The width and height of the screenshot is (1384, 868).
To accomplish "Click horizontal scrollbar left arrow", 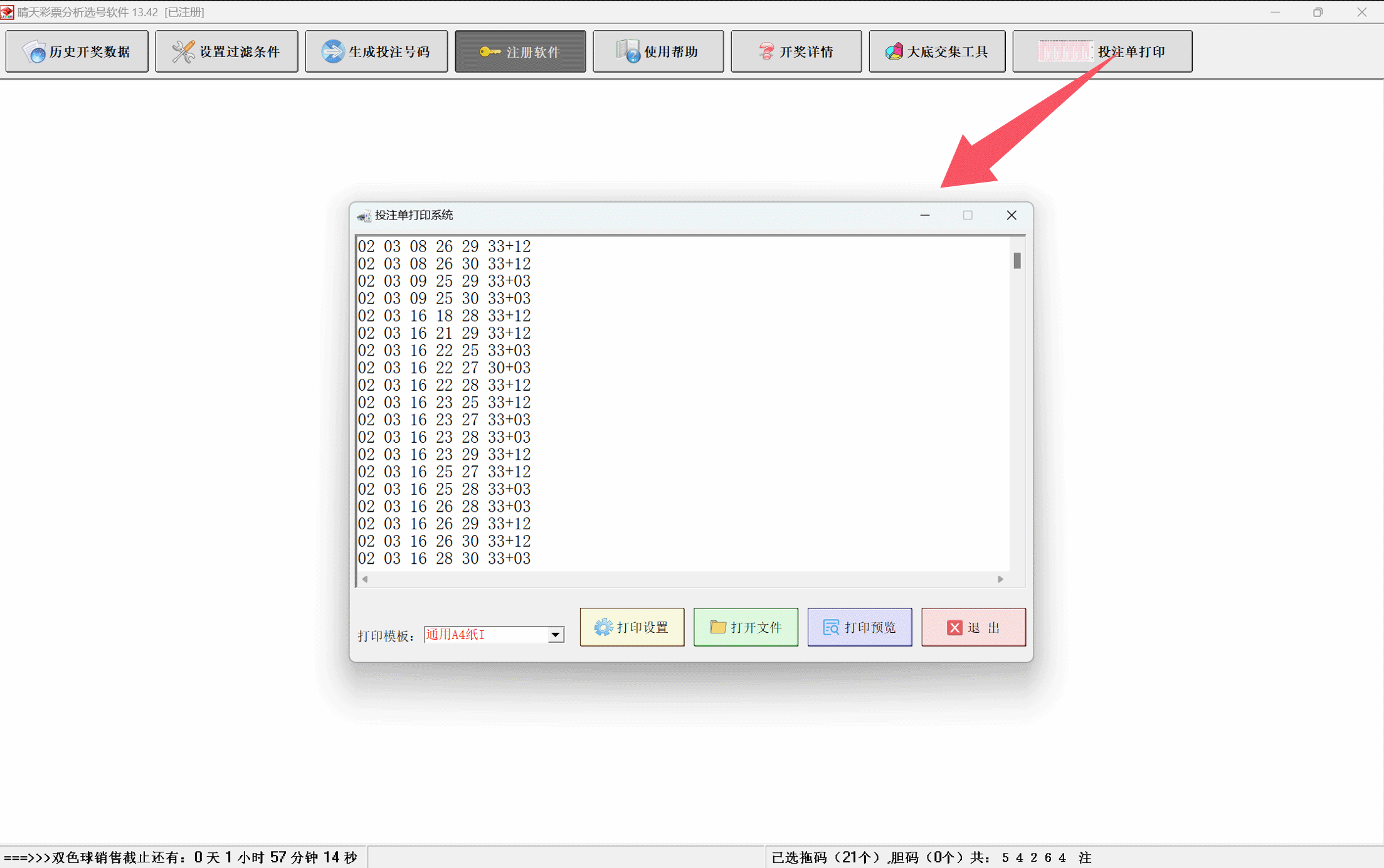I will 365,580.
